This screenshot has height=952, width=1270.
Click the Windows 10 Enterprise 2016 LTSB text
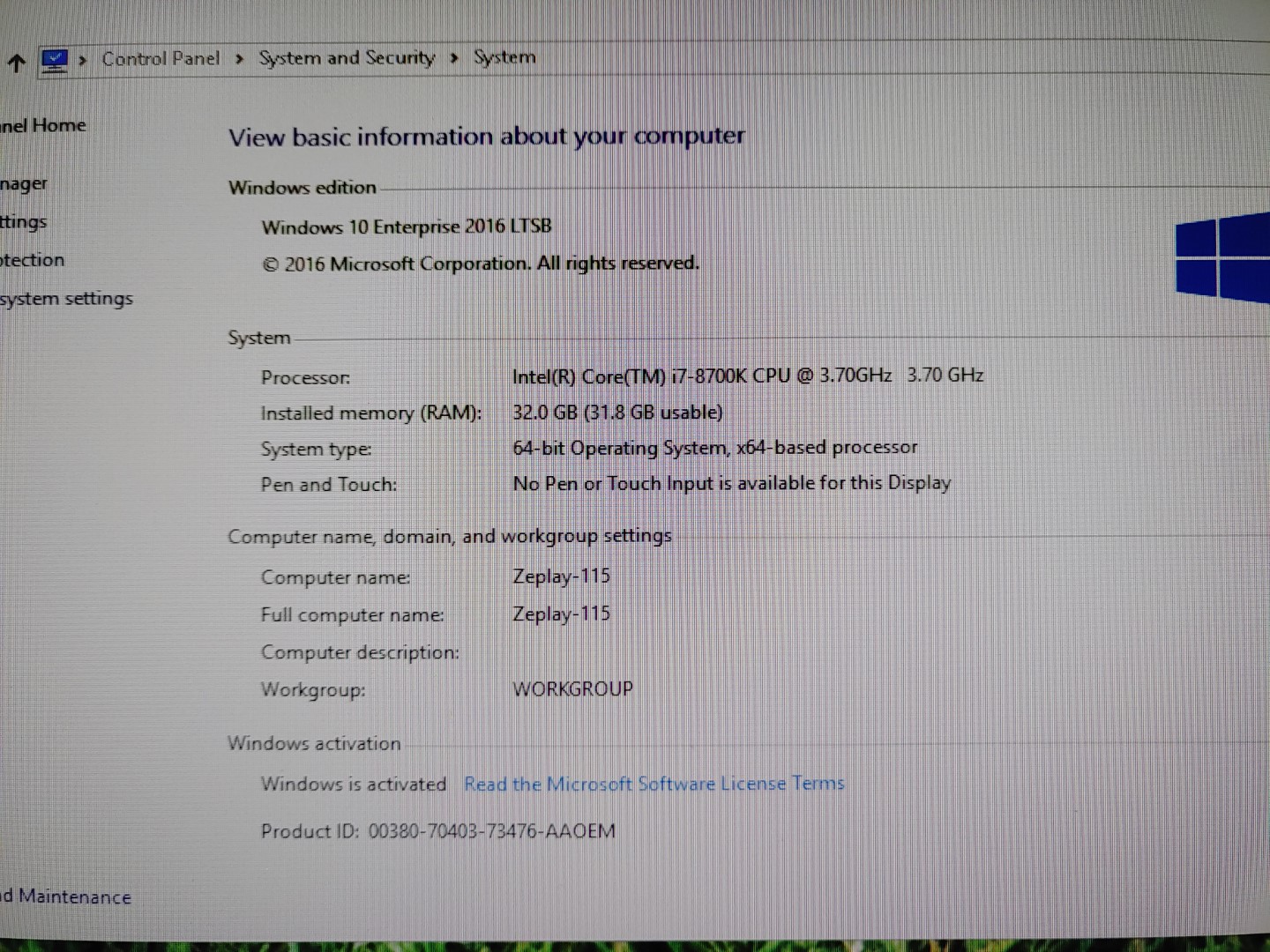[407, 227]
